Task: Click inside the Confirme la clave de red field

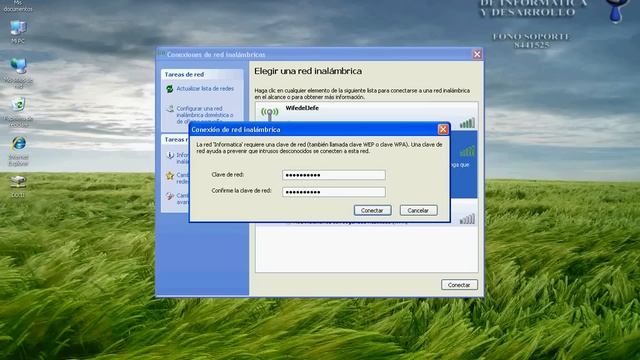Action: pyautogui.click(x=333, y=192)
